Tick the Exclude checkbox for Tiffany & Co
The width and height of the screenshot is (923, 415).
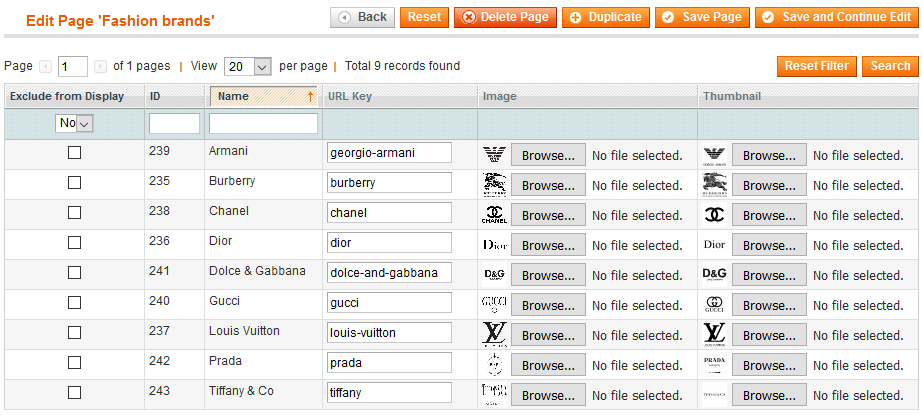(74, 393)
